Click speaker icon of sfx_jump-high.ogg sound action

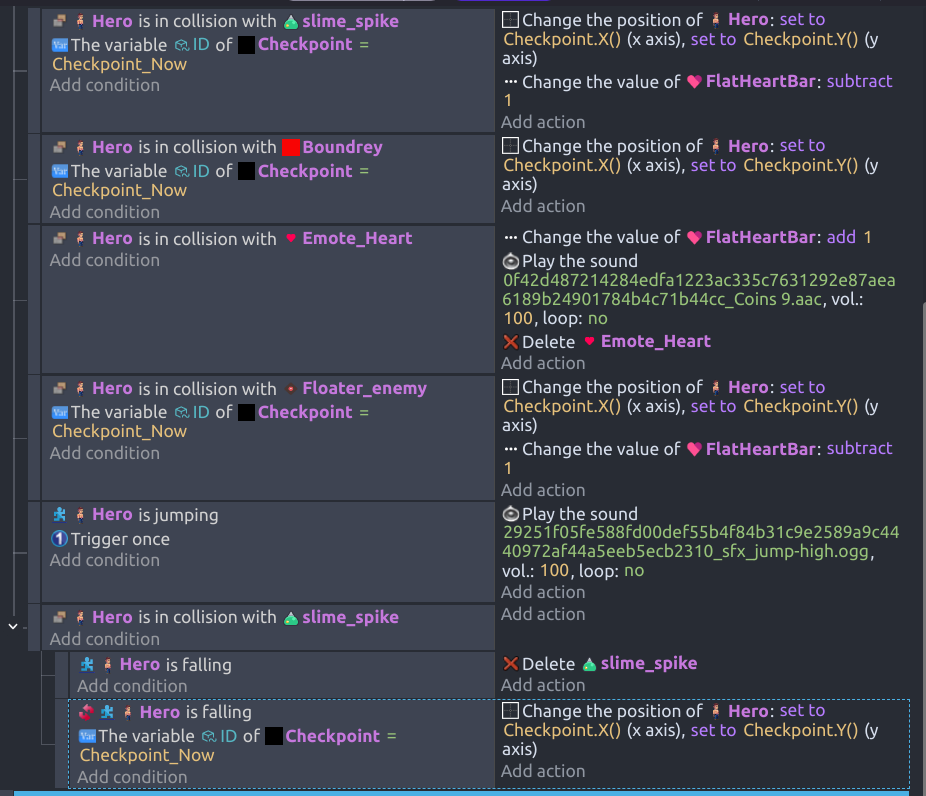(510, 514)
